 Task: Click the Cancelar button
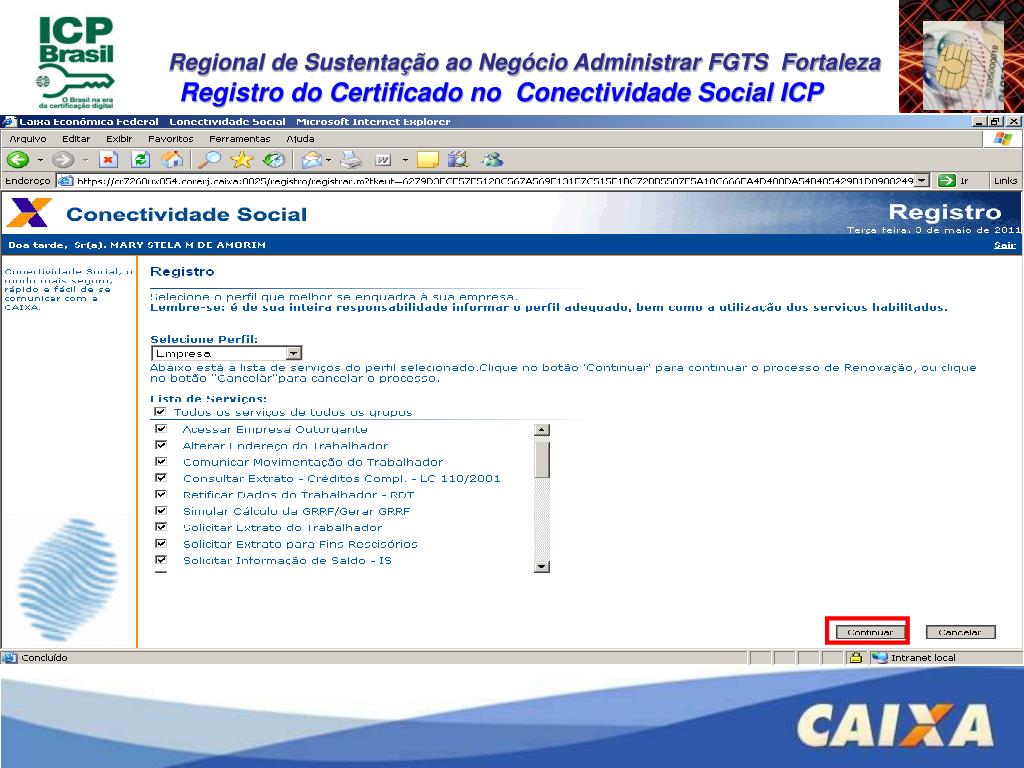(x=960, y=632)
